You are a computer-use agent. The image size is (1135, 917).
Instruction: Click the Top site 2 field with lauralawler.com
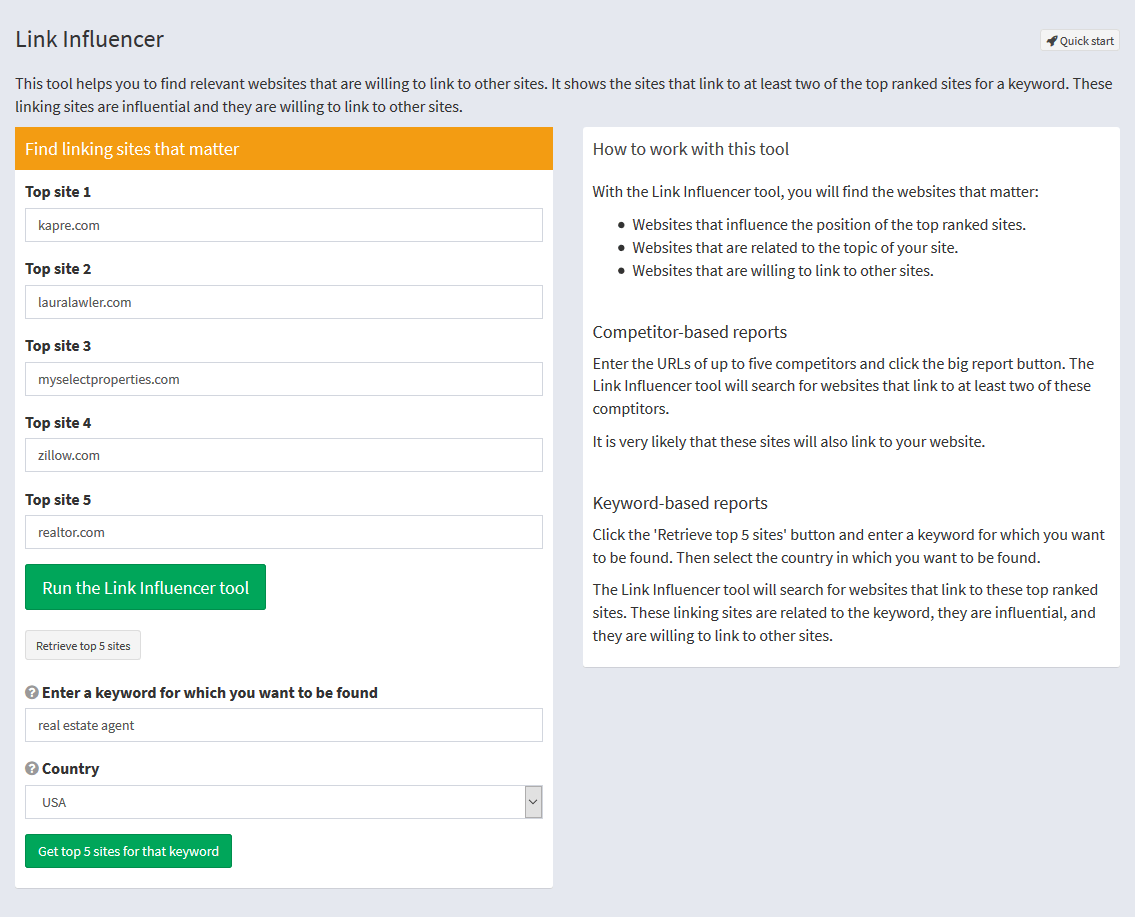[x=284, y=302]
